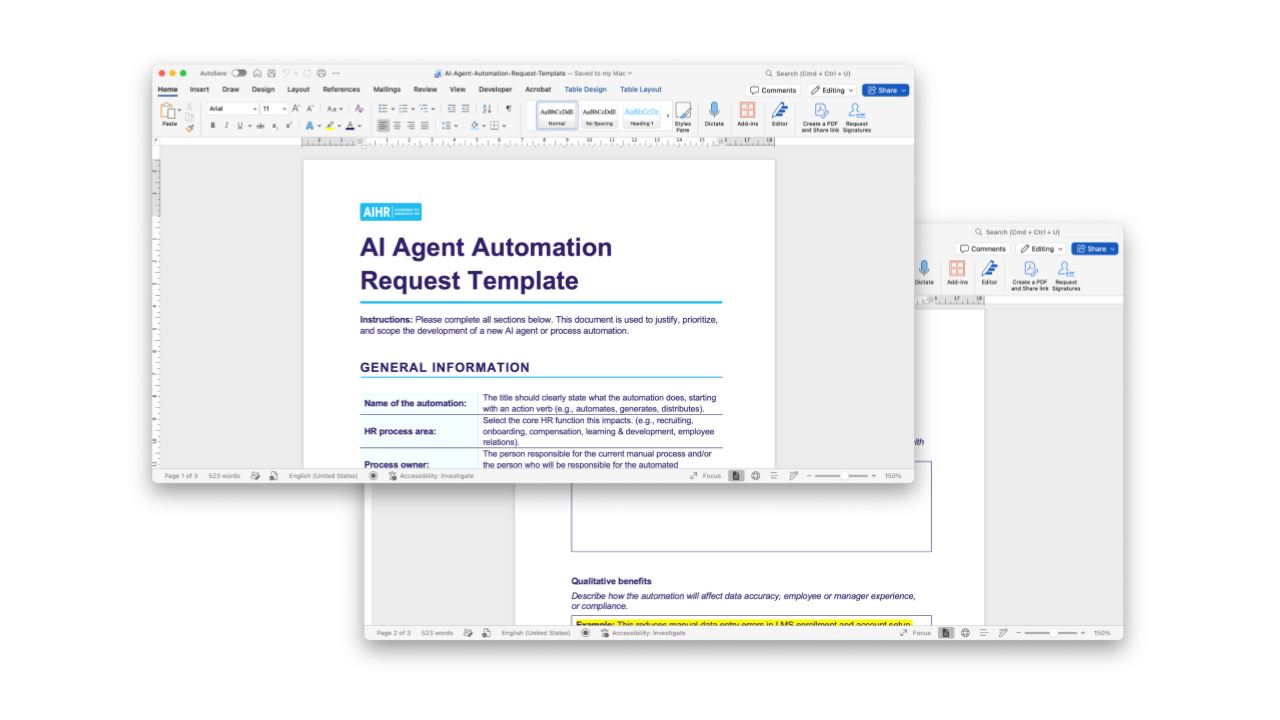Expand the styles gallery arrow
Screen dimensions: 1280x720
(x=667, y=115)
